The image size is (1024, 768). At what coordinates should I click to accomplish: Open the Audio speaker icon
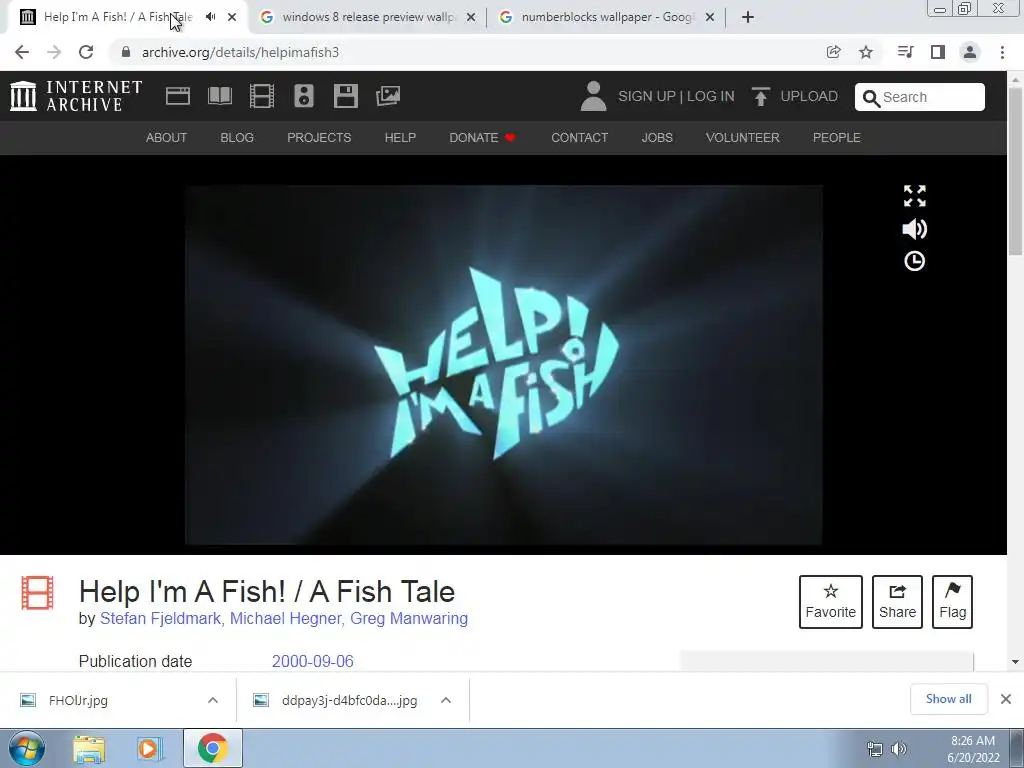click(304, 96)
